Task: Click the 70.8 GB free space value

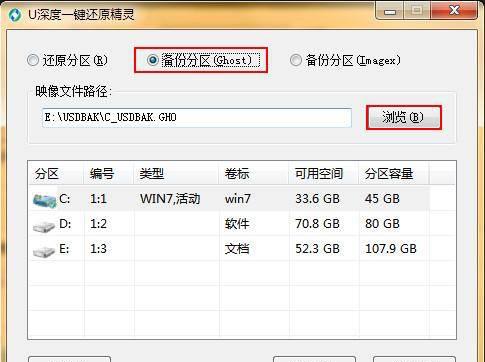Action: 317,224
